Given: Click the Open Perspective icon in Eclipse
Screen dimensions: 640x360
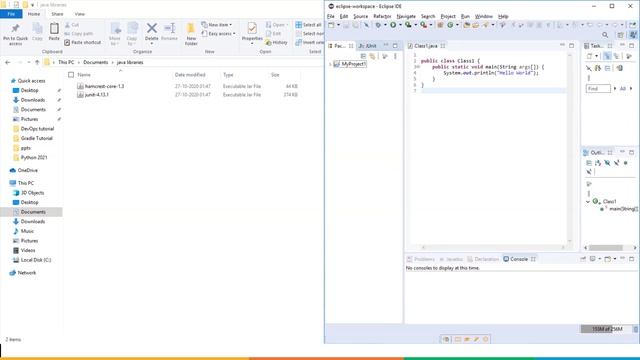Looking at the screenshot, I should (621, 35).
